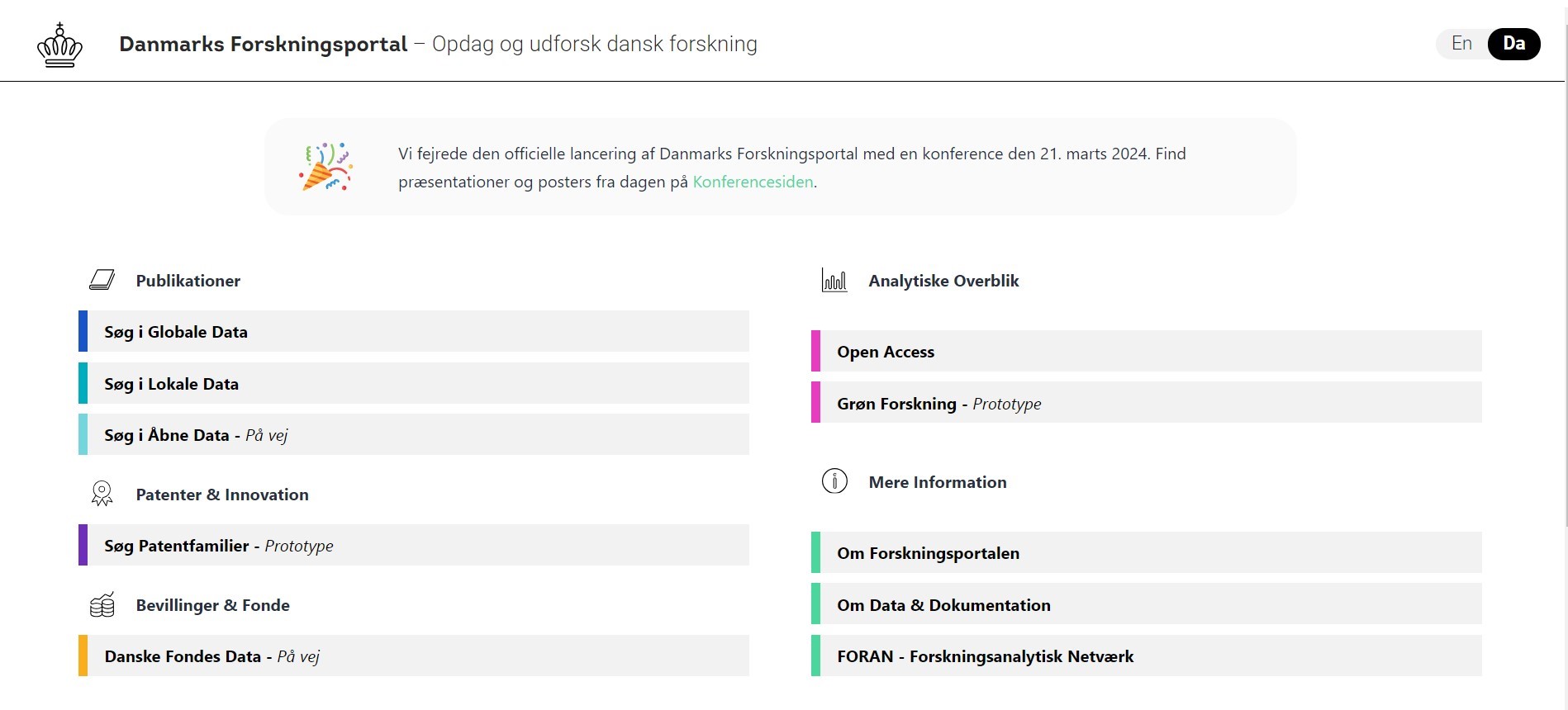The height and width of the screenshot is (710, 1568).
Task: Open Søg i Globale Data
Action: point(413,332)
